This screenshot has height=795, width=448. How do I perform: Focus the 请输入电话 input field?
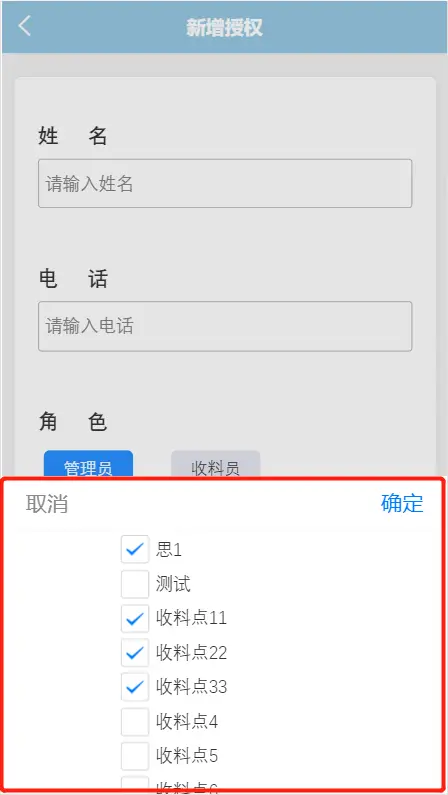coord(225,326)
